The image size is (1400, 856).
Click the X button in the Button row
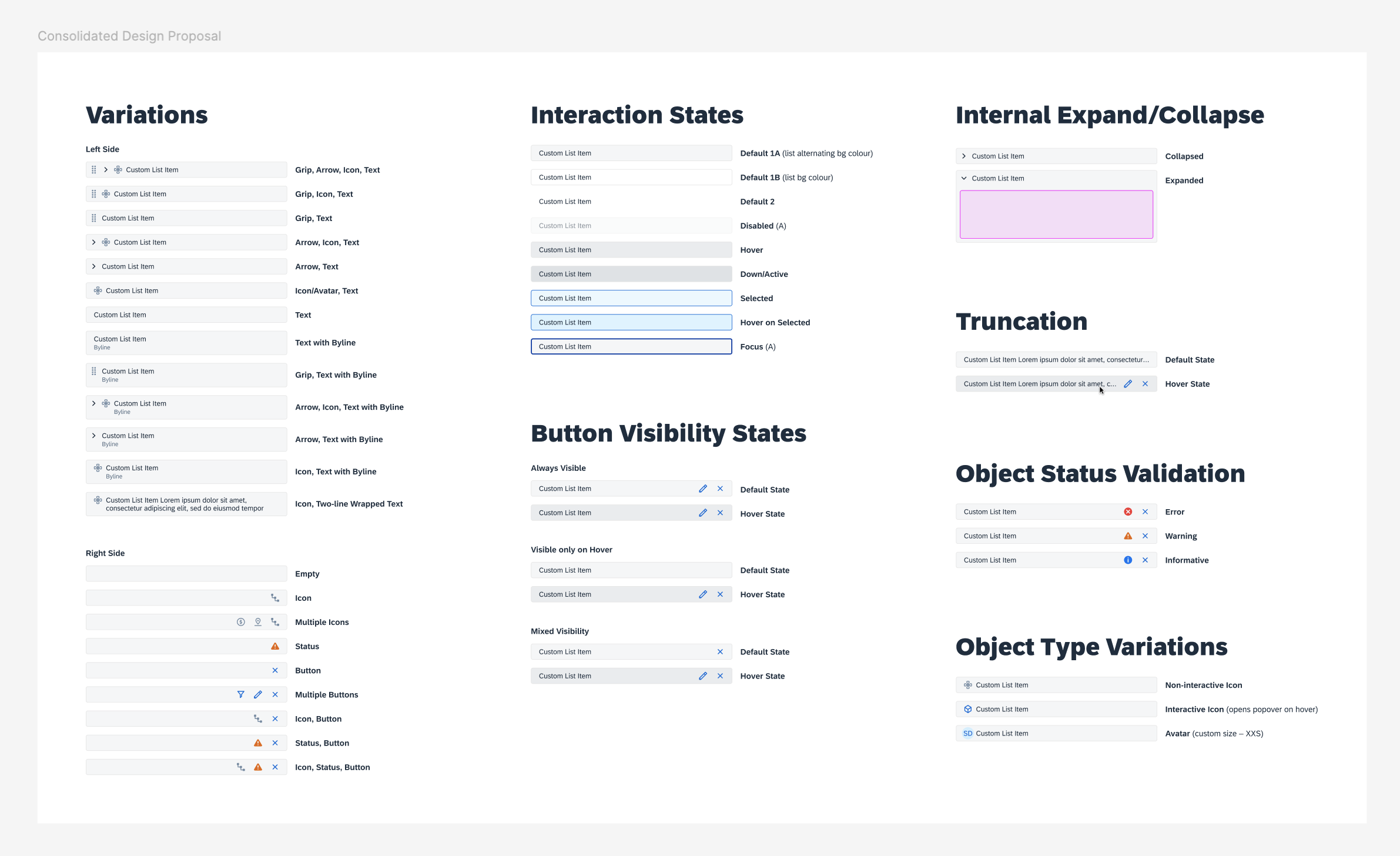coord(275,670)
